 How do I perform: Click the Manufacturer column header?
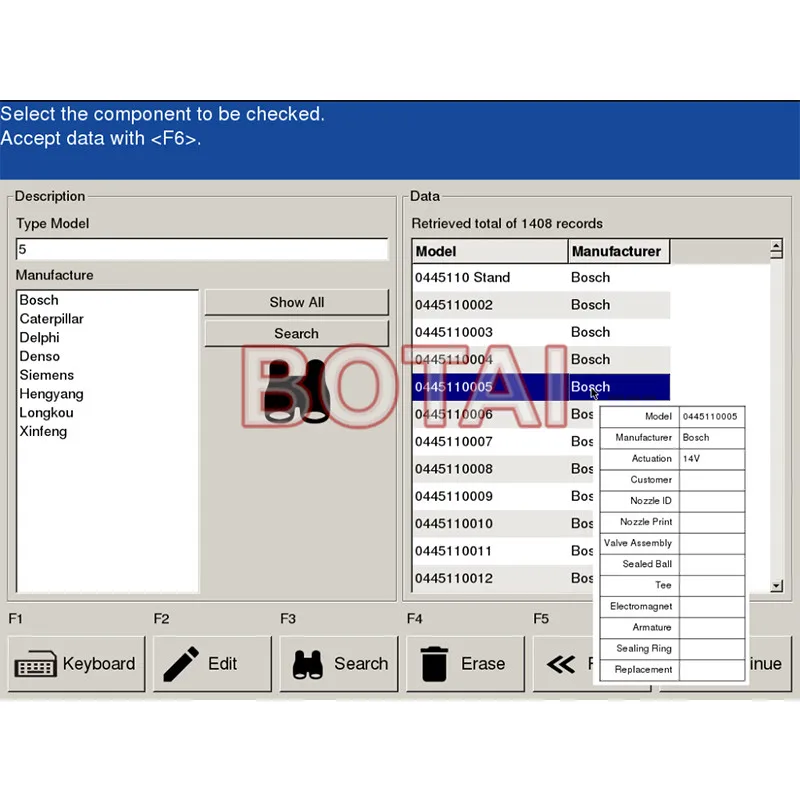(618, 251)
